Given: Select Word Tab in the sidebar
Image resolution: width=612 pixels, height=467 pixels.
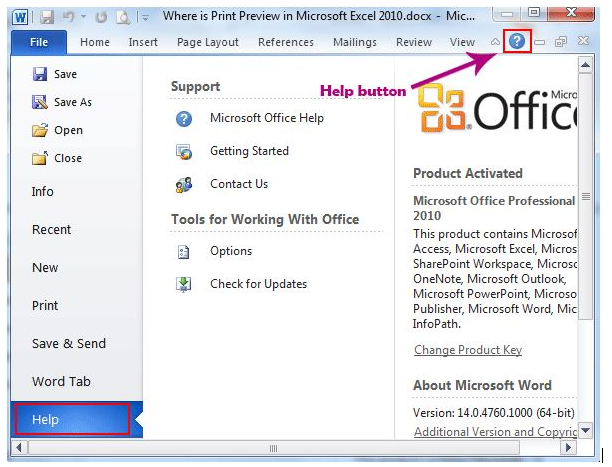Looking at the screenshot, I should [61, 381].
